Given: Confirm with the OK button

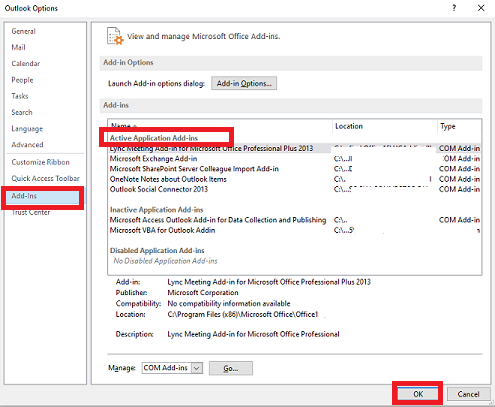Looking at the screenshot, I should coord(418,394).
